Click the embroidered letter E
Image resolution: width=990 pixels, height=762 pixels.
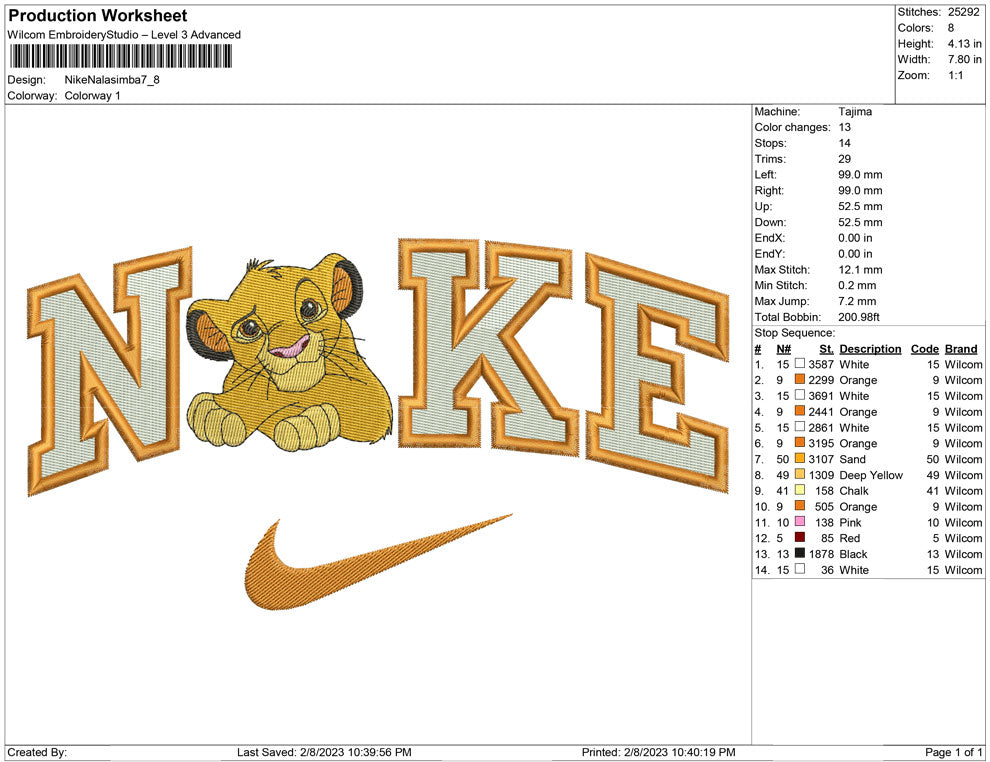point(657,372)
